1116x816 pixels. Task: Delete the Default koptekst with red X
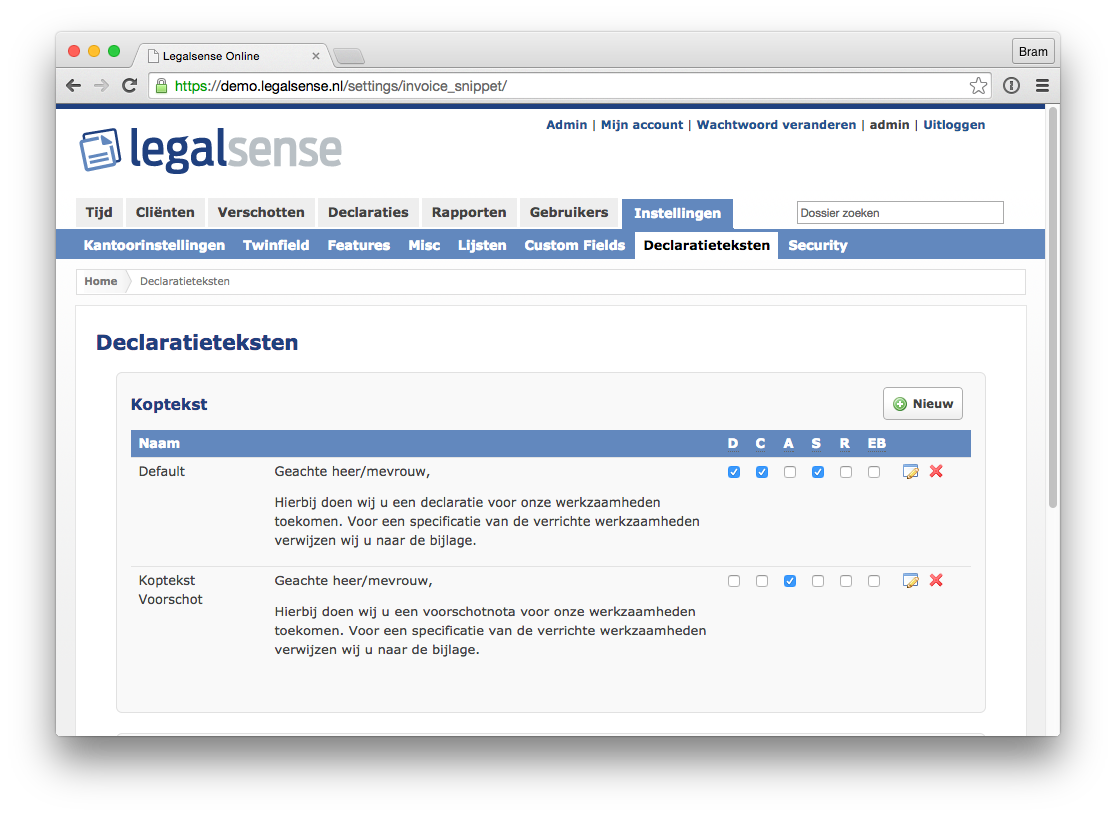[x=936, y=471]
